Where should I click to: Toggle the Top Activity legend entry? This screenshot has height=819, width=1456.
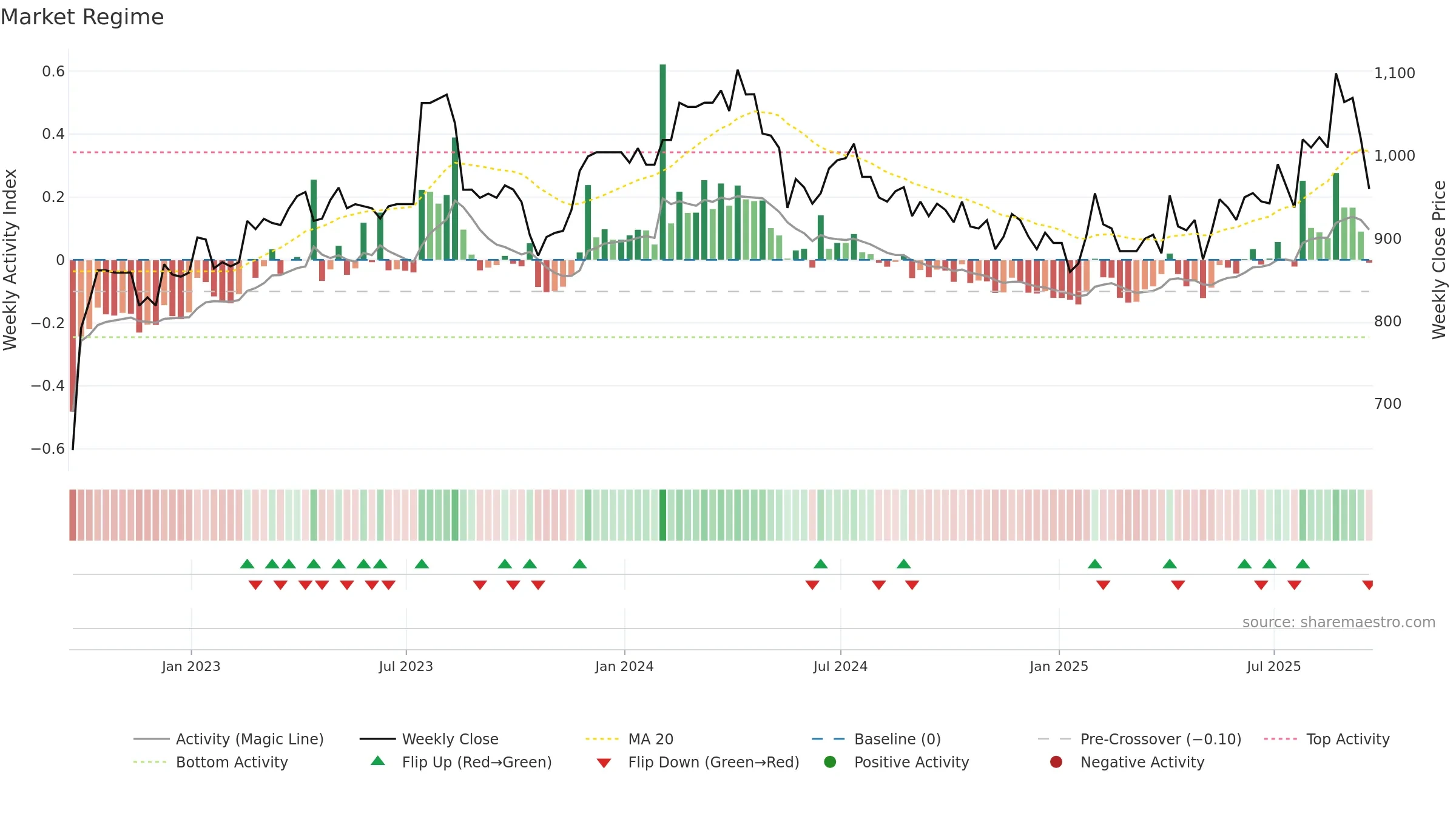click(1327, 739)
